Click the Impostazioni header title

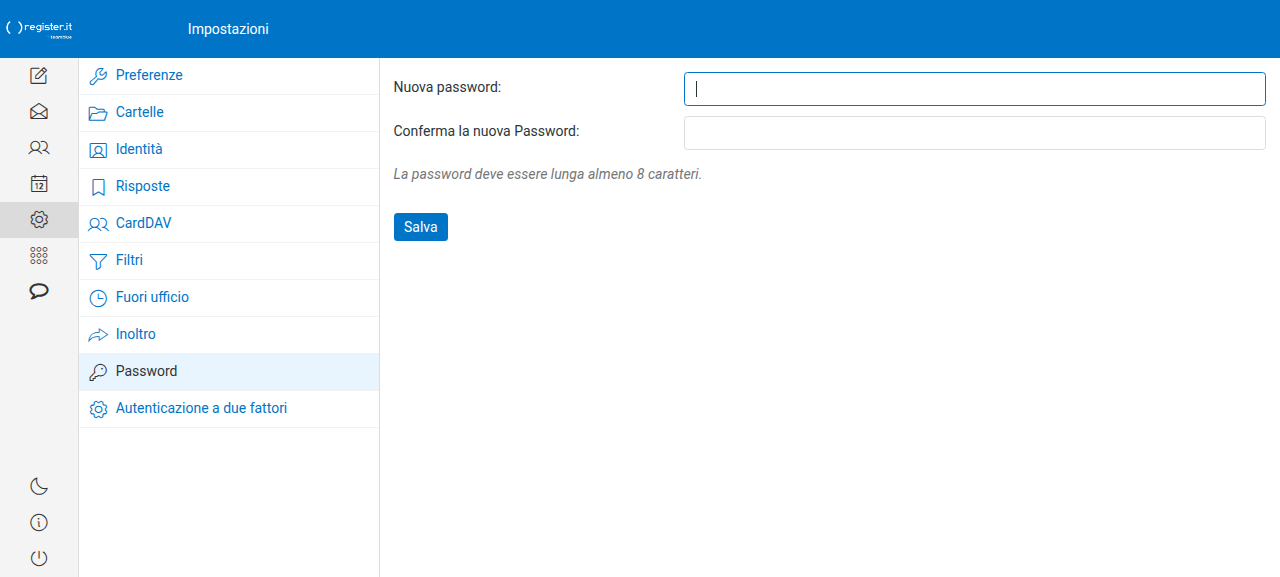(228, 29)
